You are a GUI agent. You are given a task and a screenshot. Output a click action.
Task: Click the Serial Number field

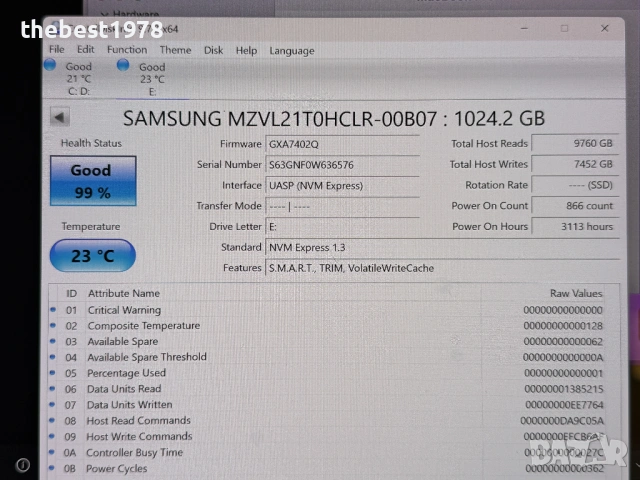pos(342,165)
